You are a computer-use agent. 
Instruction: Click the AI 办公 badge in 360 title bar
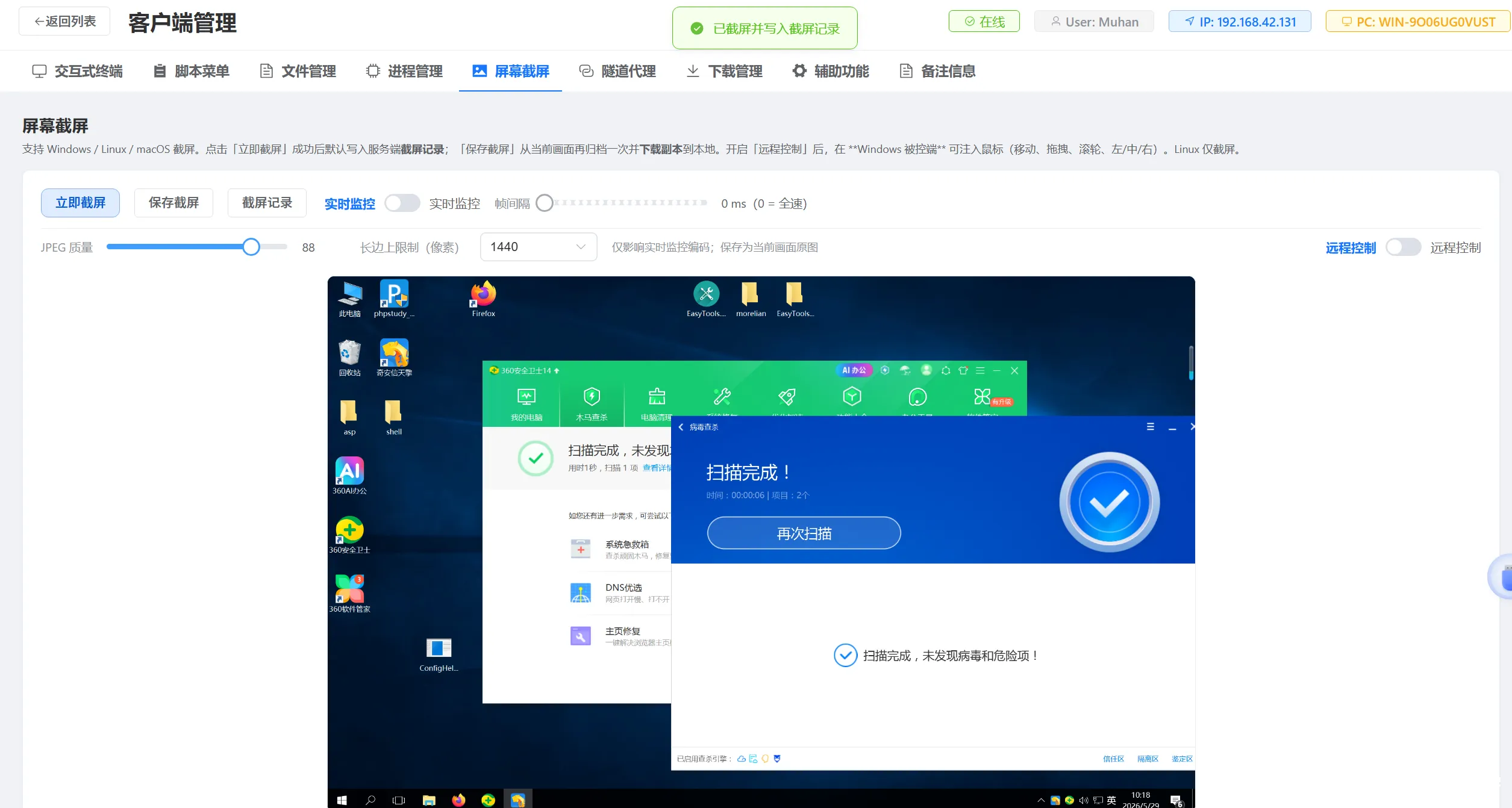point(854,370)
